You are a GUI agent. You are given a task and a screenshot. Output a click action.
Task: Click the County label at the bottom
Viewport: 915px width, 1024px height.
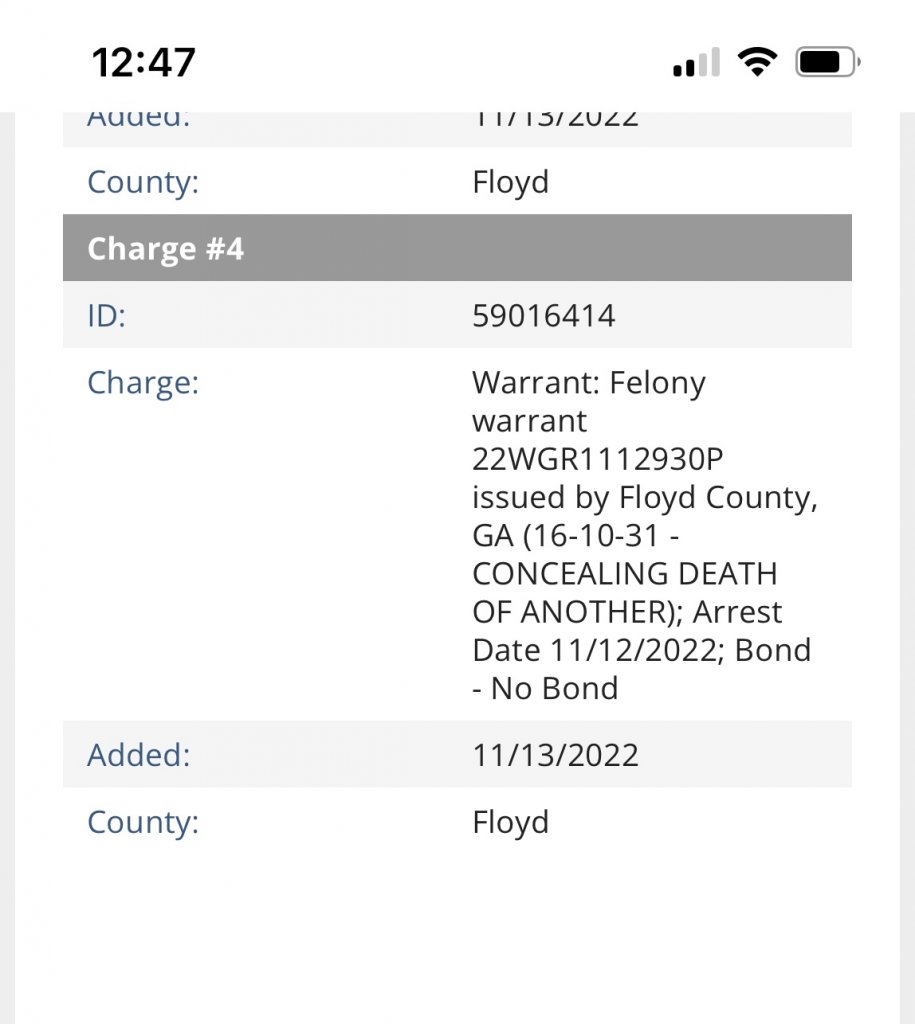(x=143, y=822)
